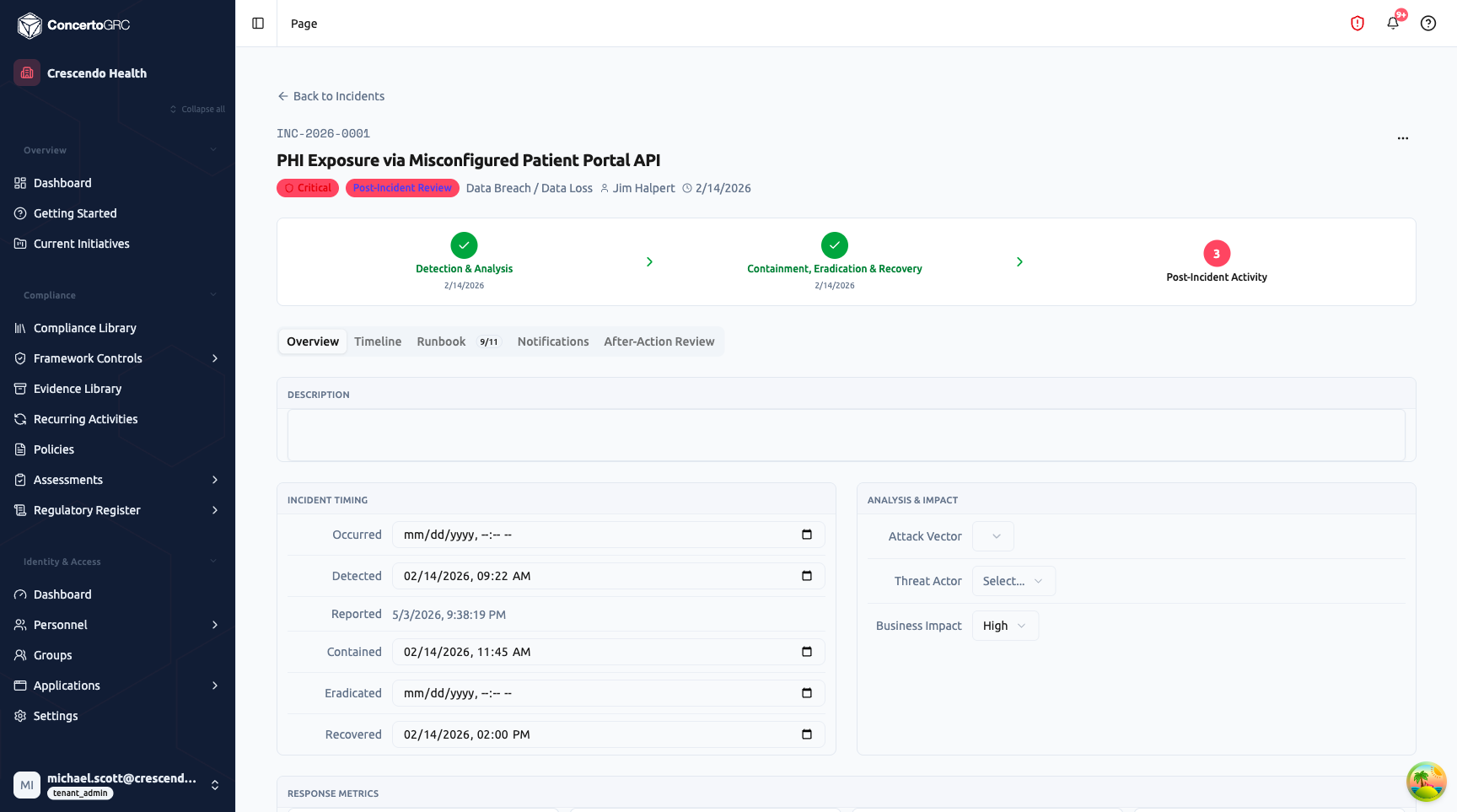
Task: Click the Data Breach / Data Loss label
Action: (530, 188)
